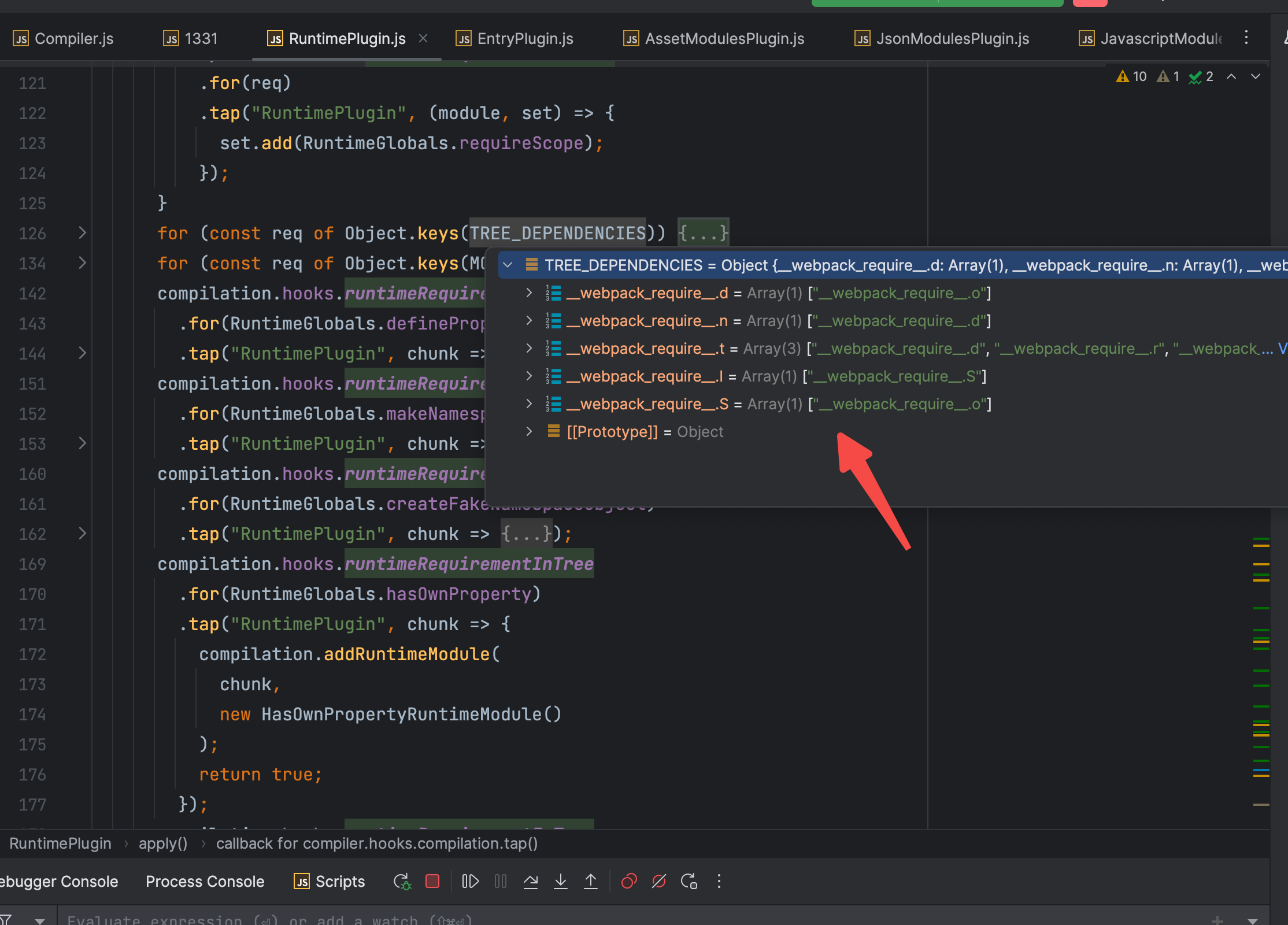Close the RuntimePlugin.js tab

423,39
